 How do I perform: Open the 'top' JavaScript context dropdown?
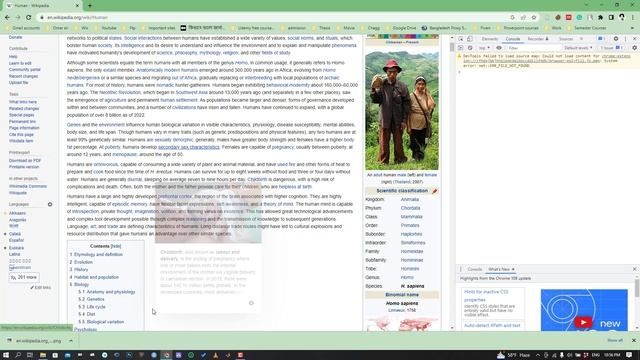click(484, 48)
